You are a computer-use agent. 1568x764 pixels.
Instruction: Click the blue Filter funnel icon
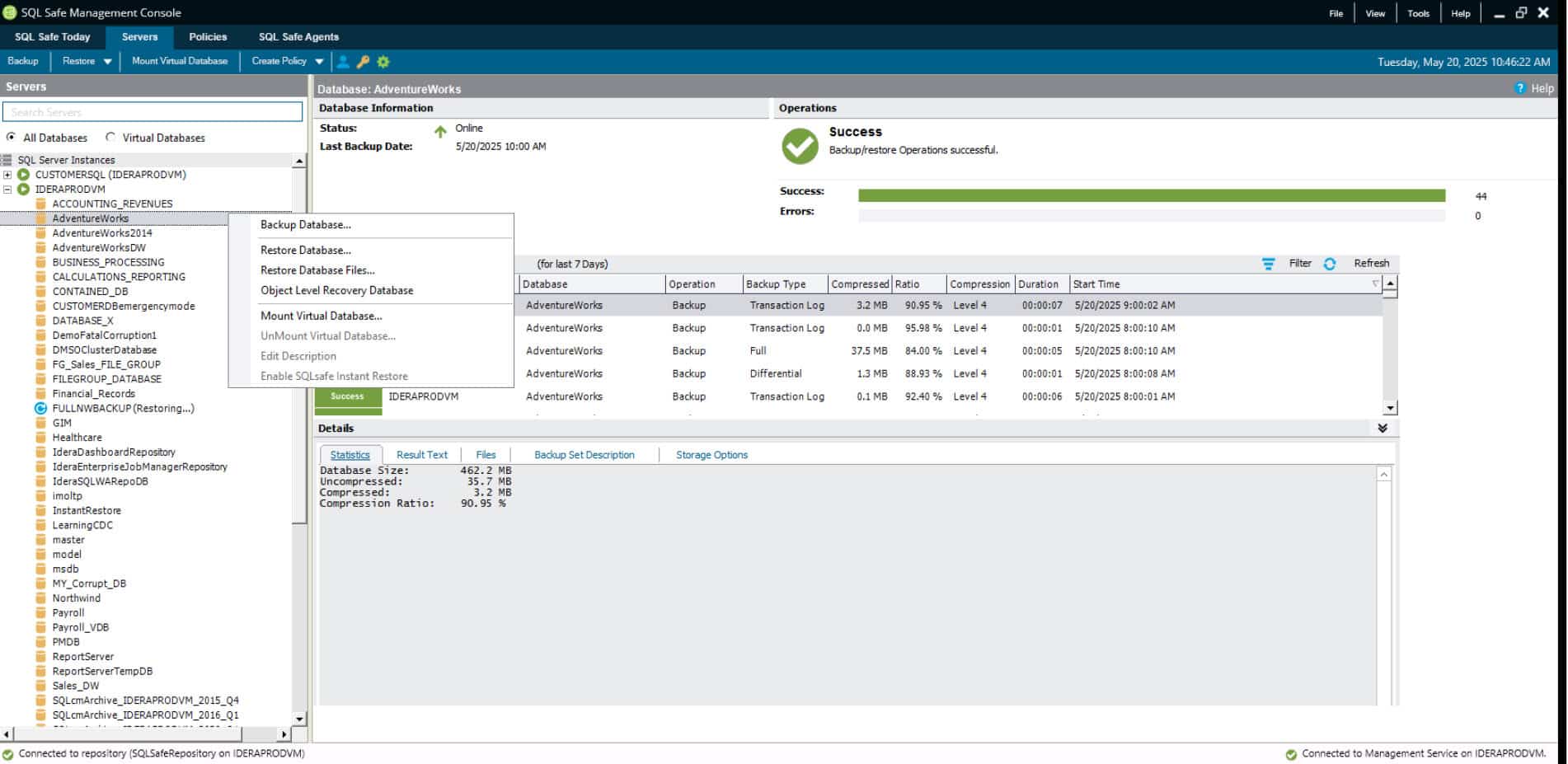click(1268, 264)
